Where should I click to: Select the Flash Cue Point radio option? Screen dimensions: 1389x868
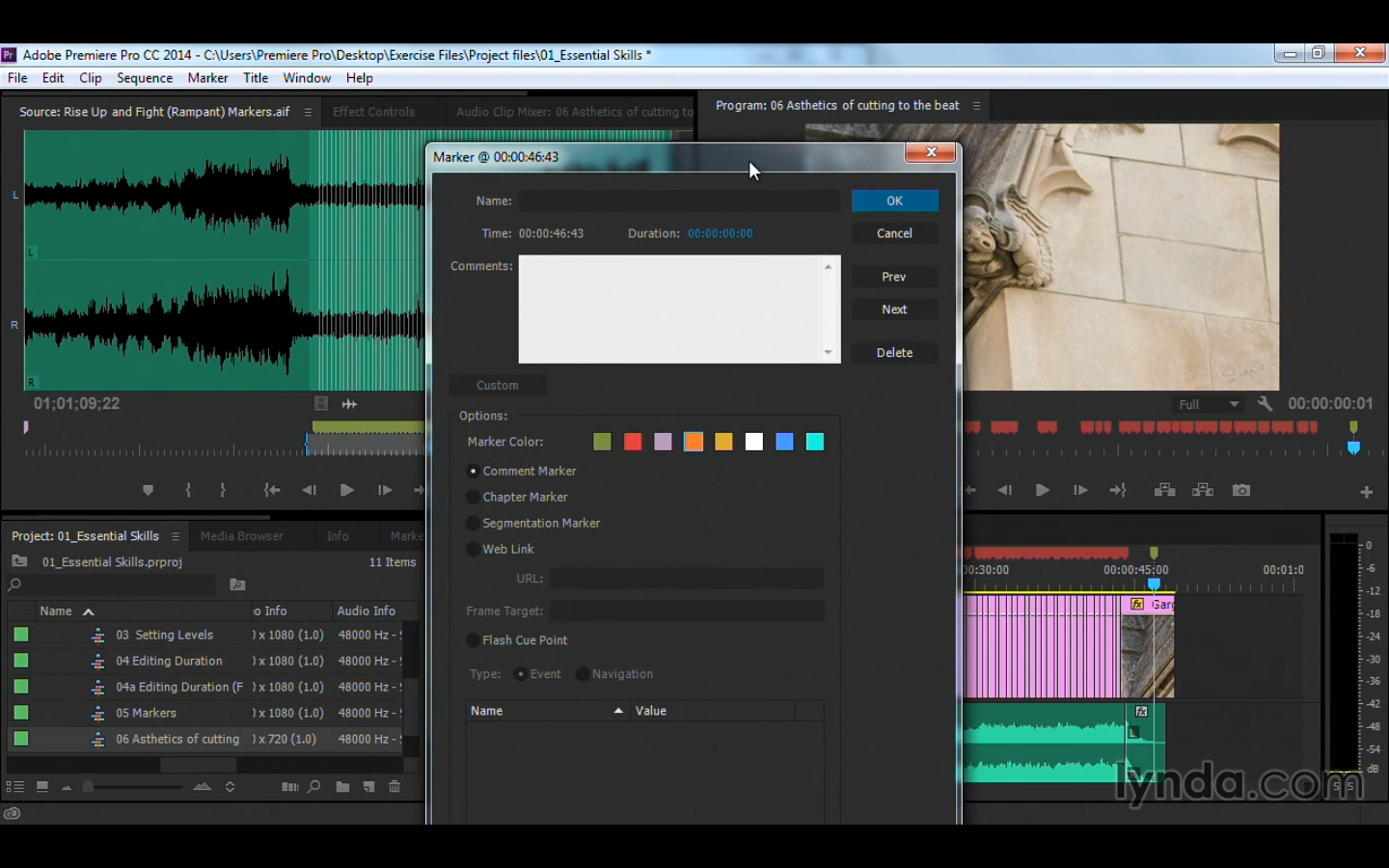click(x=473, y=640)
